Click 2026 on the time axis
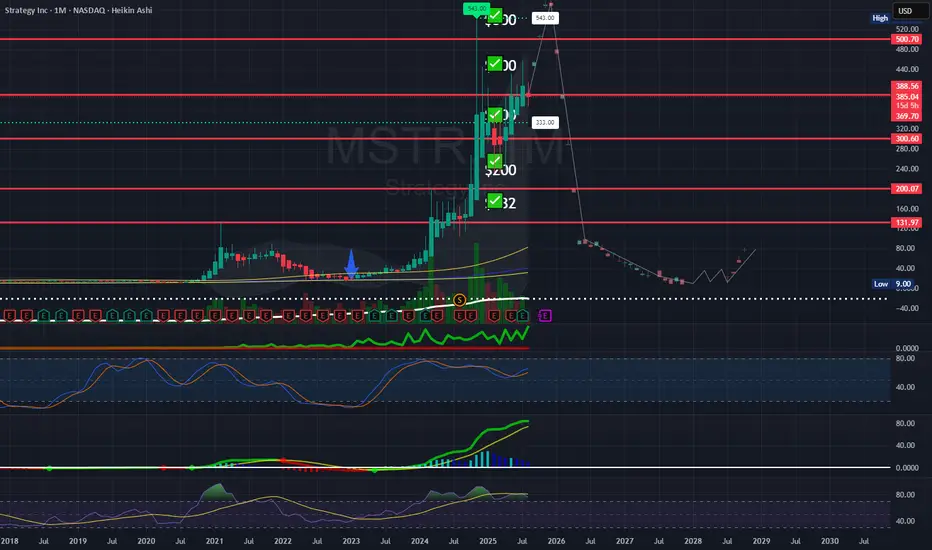The height and width of the screenshot is (550, 932). tap(556, 541)
